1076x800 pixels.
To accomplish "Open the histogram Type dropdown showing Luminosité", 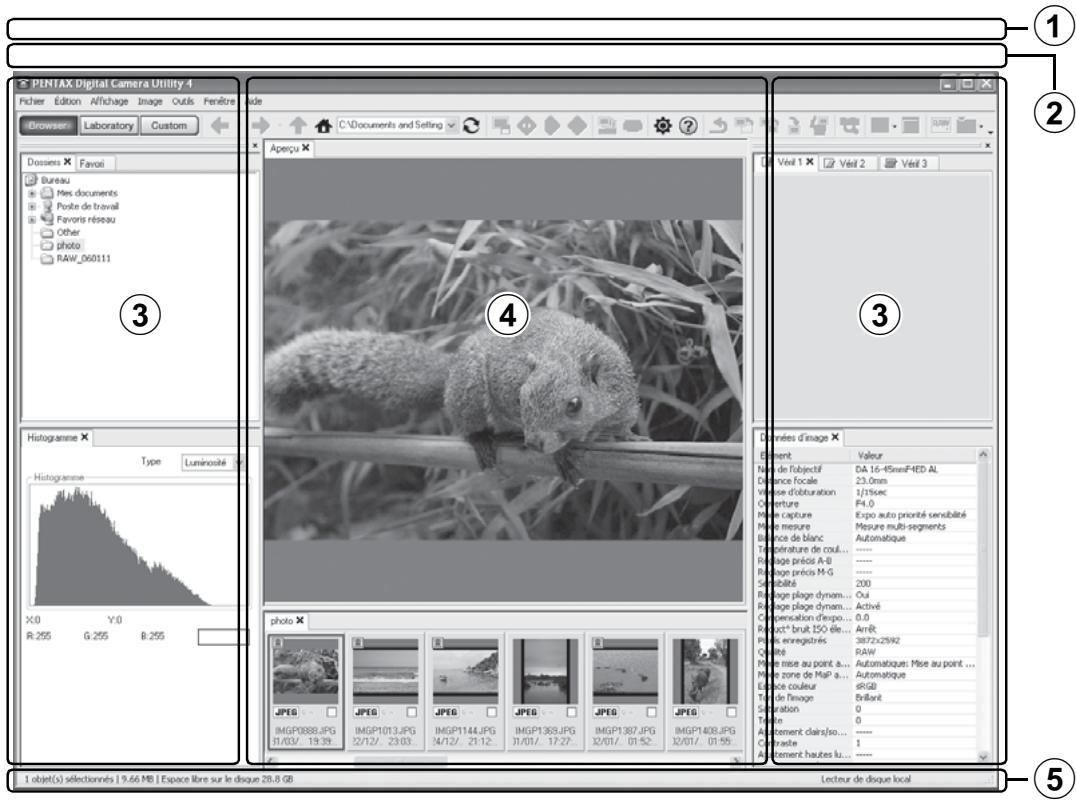I will click(213, 462).
